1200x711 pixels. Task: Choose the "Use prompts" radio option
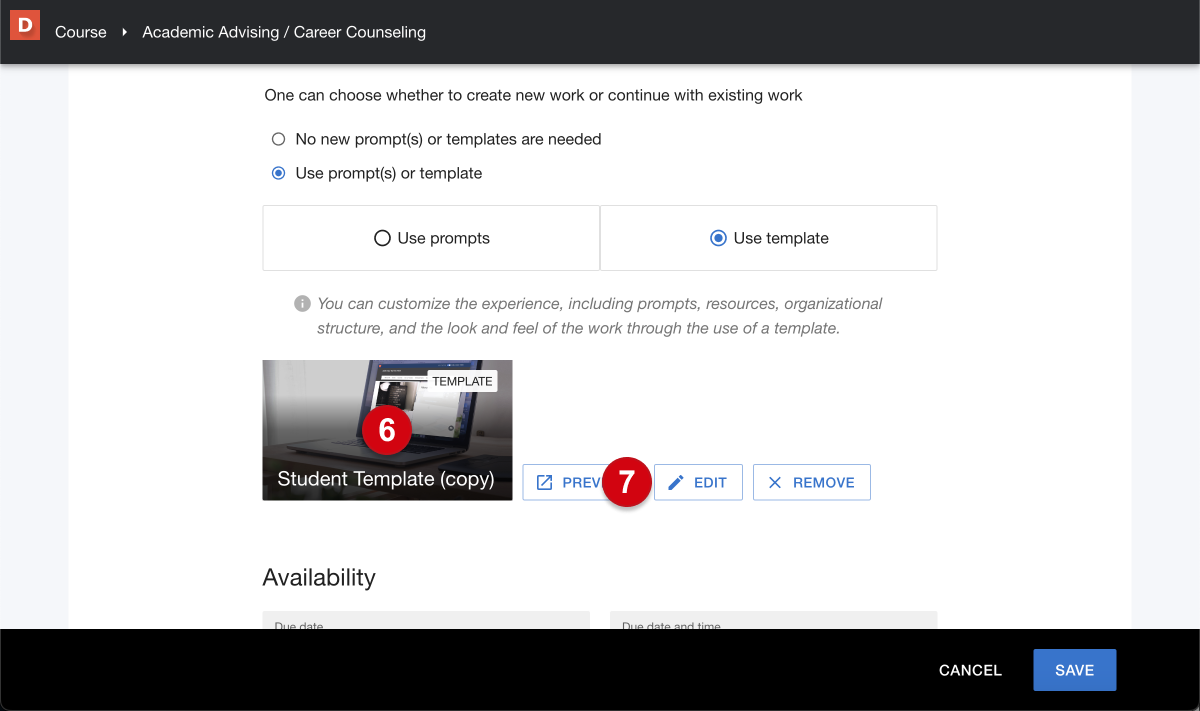(x=382, y=238)
